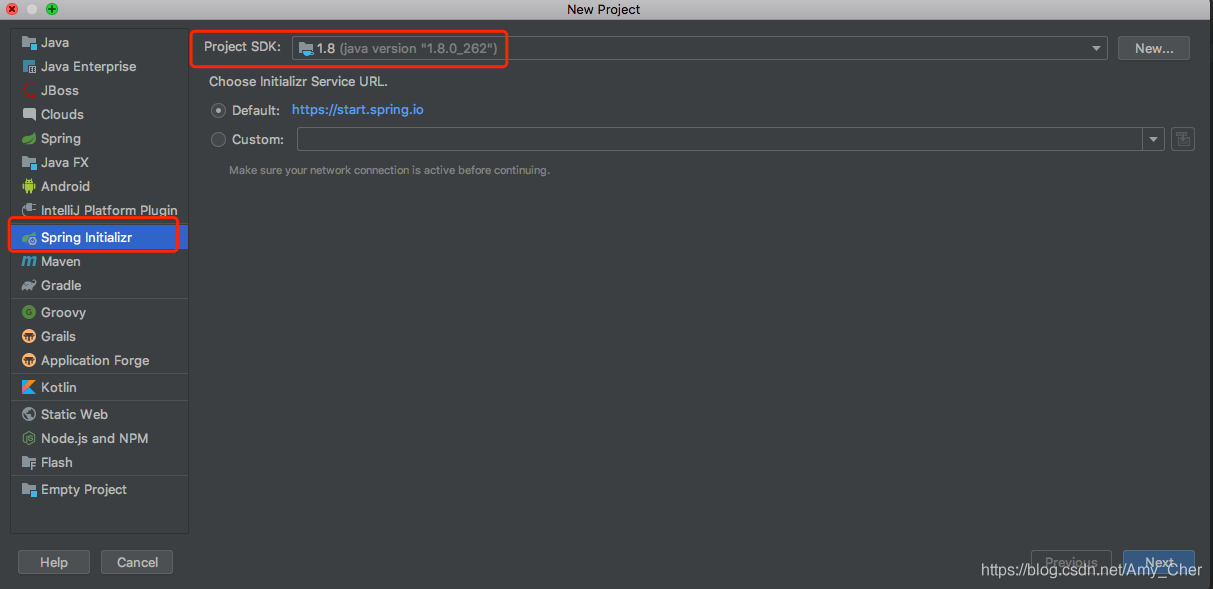Click the Next button
Screen dimensions: 1213x589
(1159, 563)
